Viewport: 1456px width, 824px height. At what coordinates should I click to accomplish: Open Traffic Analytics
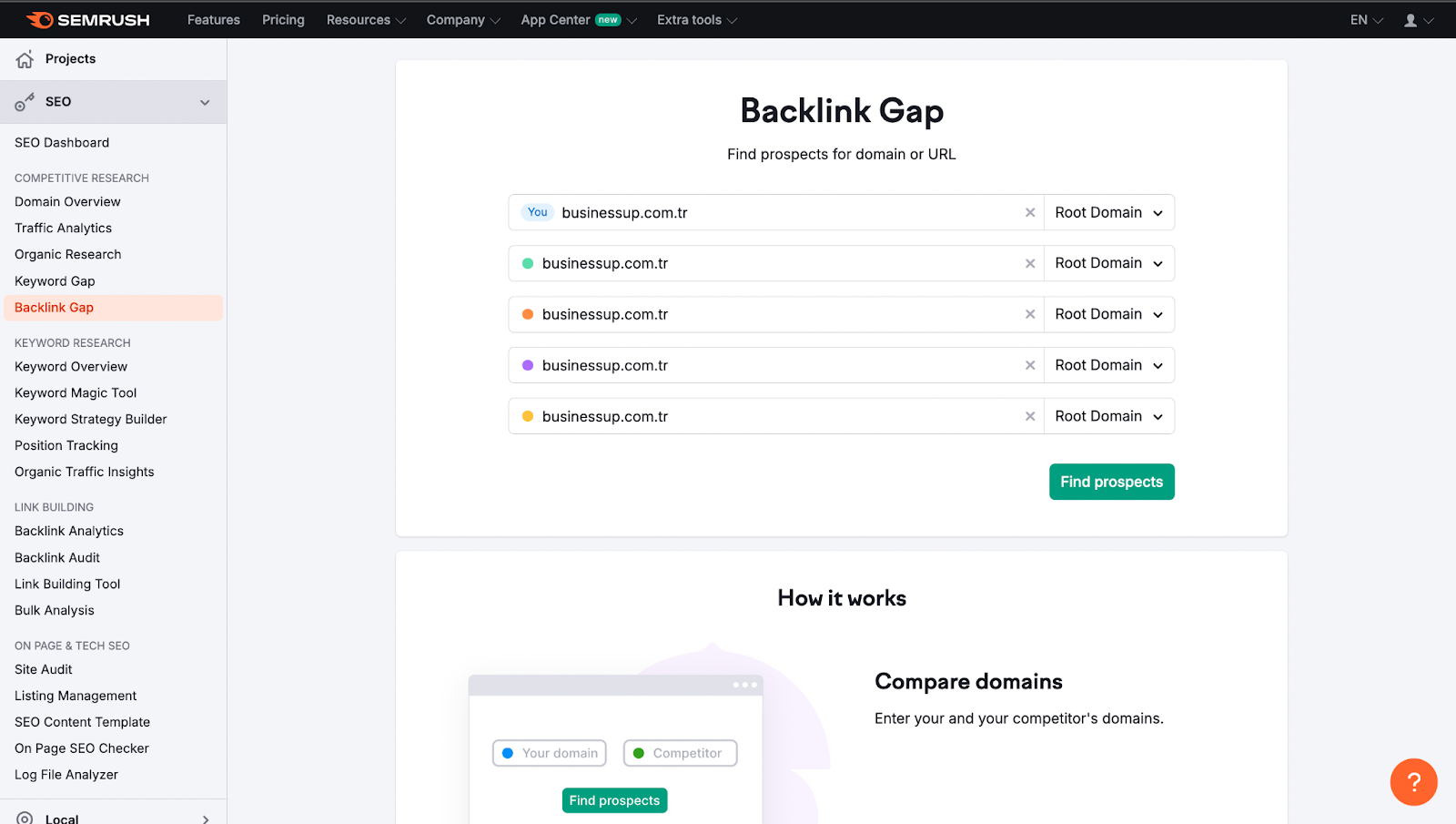(x=63, y=229)
